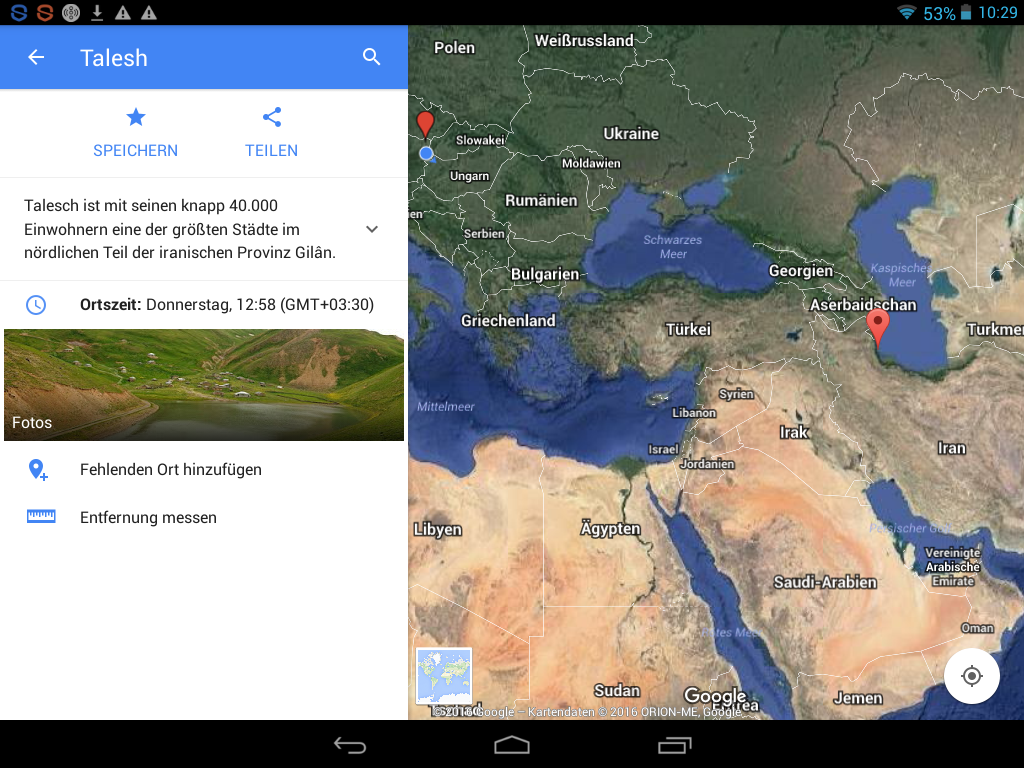This screenshot has width=1024, height=768.
Task: Tap the star icon to save Talesh
Action: pyautogui.click(x=136, y=118)
